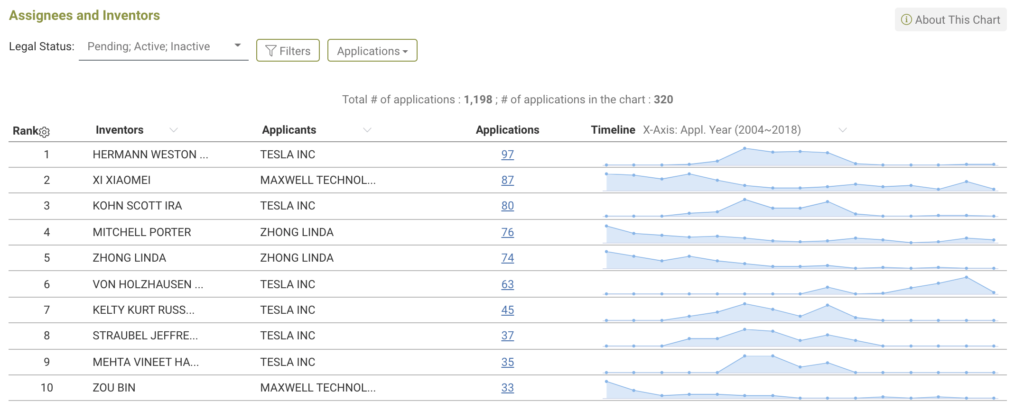Click the About This Chart button

point(950,20)
